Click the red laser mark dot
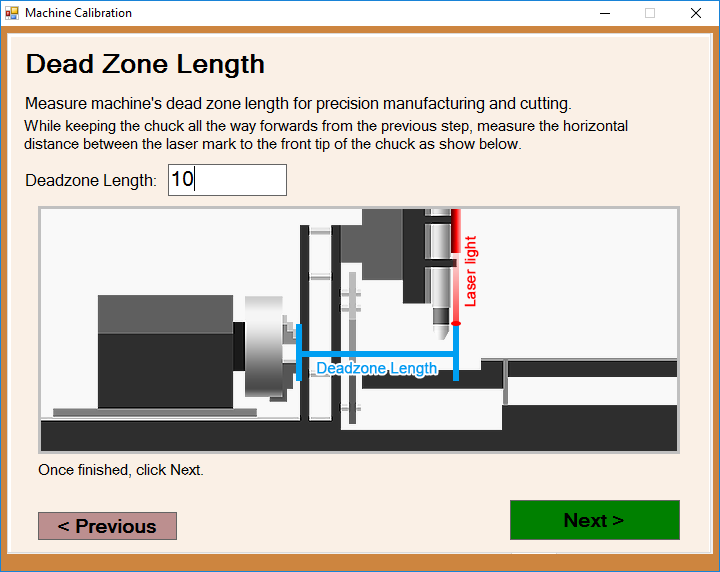This screenshot has width=720, height=572. click(455, 324)
